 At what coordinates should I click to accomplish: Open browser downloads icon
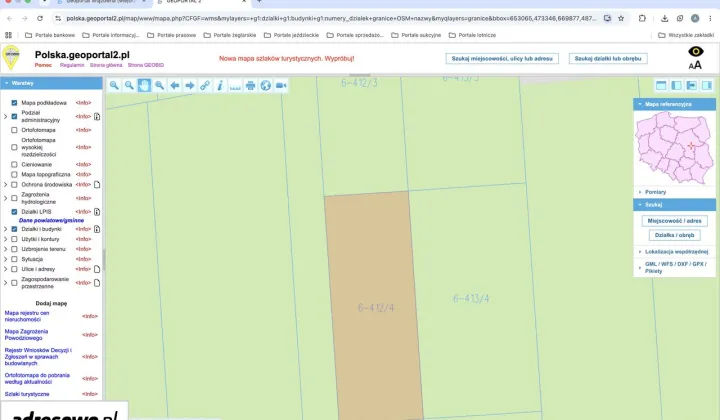click(x=664, y=18)
